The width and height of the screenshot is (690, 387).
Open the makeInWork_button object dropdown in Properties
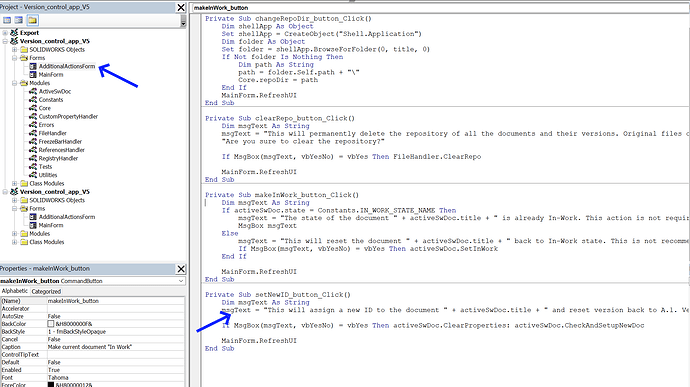pyautogui.click(x=181, y=281)
